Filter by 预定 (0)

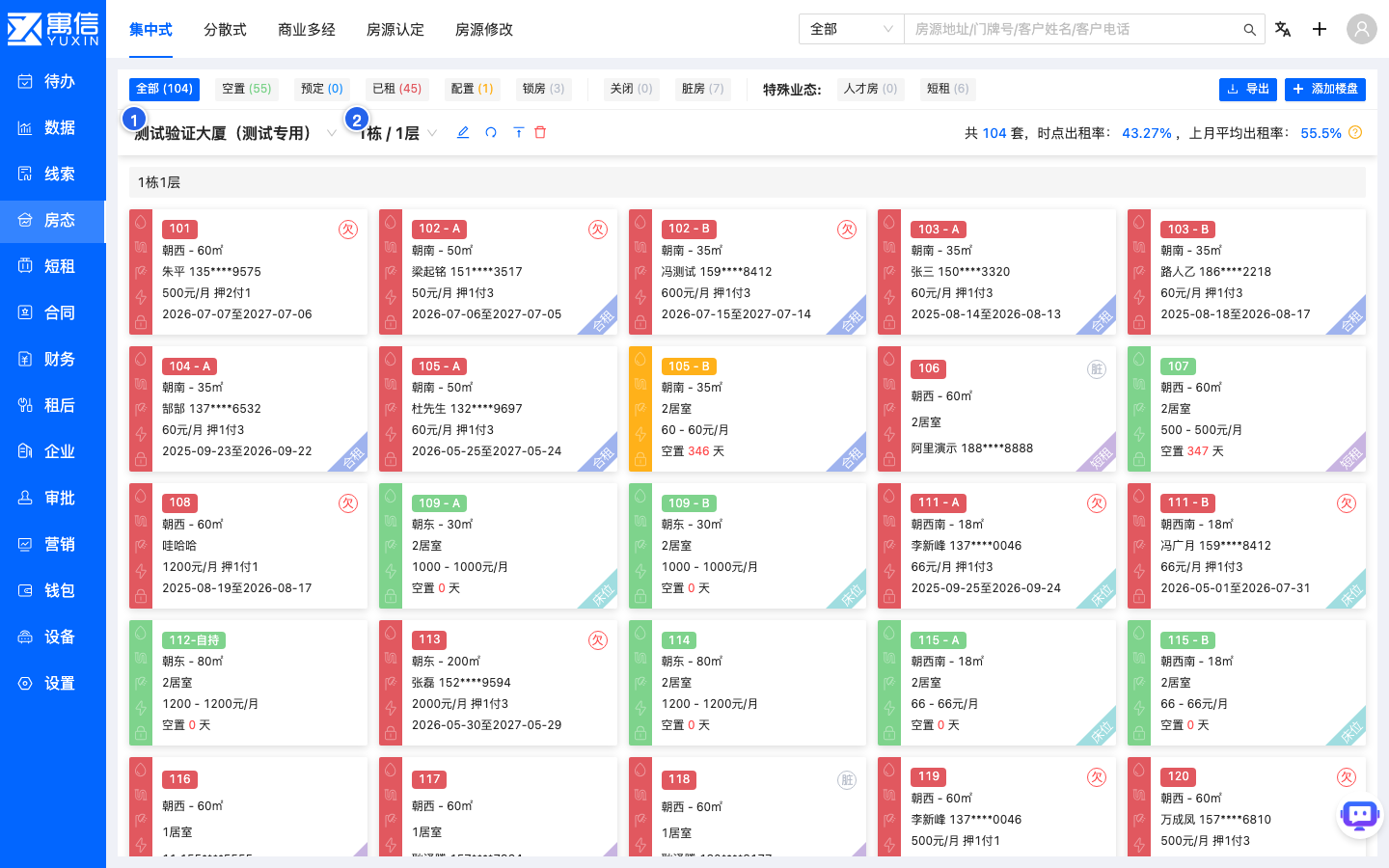click(x=322, y=89)
